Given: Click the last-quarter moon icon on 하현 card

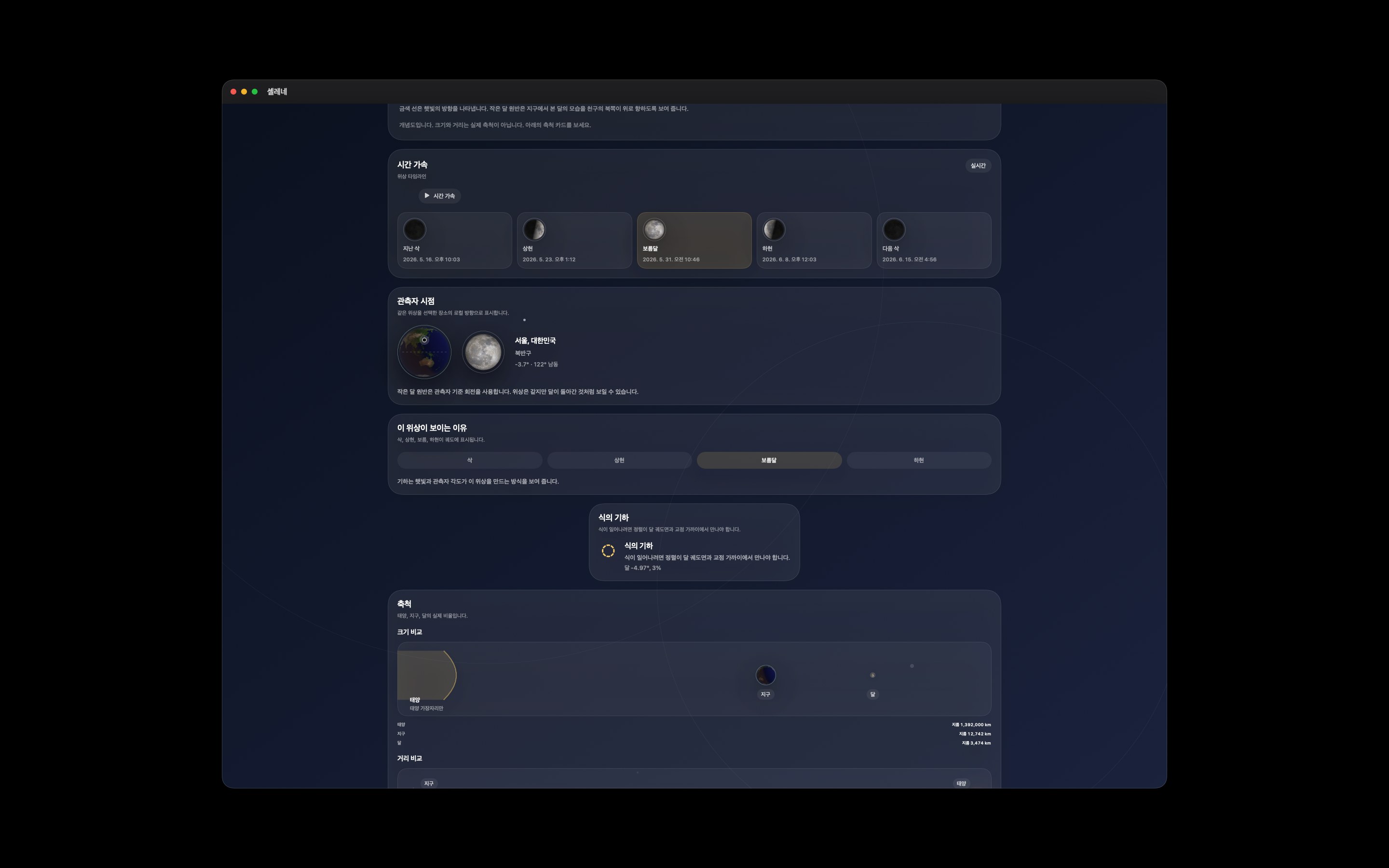Looking at the screenshot, I should coord(774,230).
